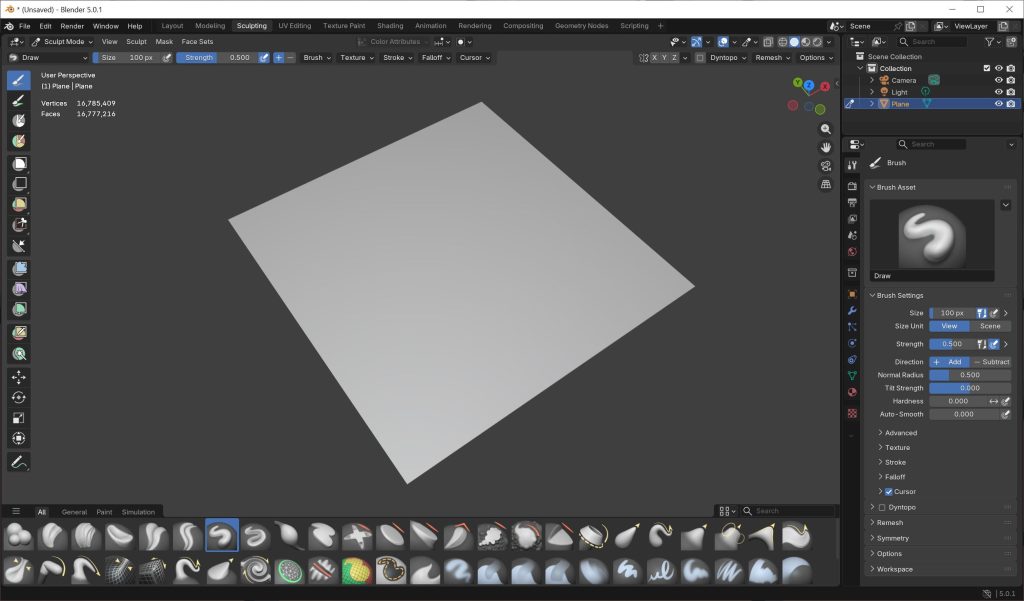
Task: Open the Sculpt Mode dropdown
Action: point(62,42)
